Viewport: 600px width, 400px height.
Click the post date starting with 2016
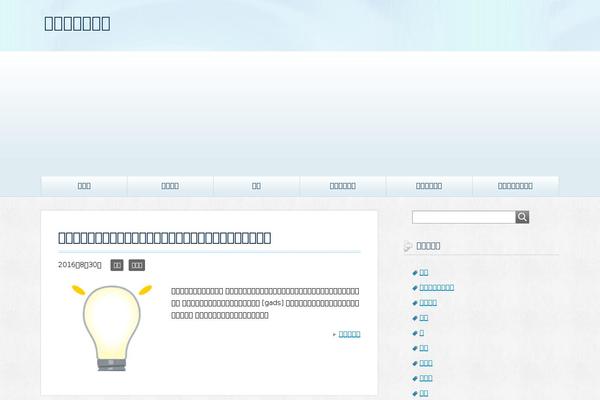coord(80,265)
